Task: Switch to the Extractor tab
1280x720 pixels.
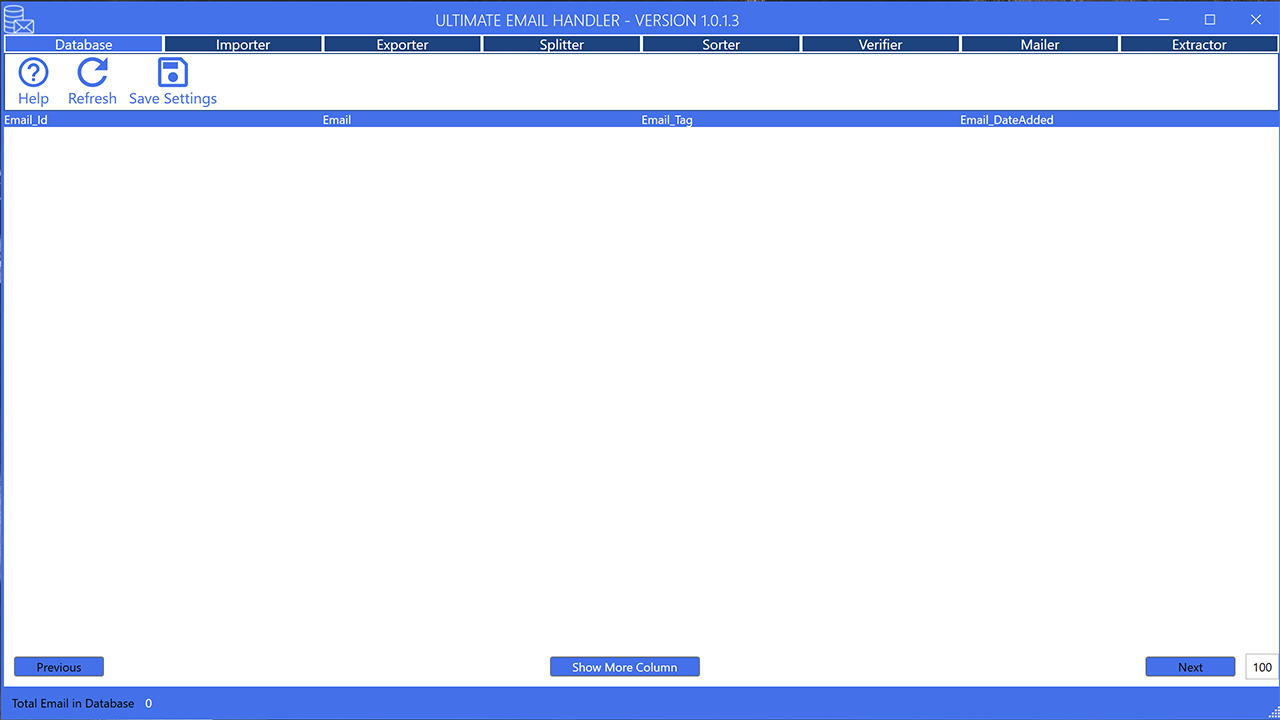Action: click(1199, 44)
